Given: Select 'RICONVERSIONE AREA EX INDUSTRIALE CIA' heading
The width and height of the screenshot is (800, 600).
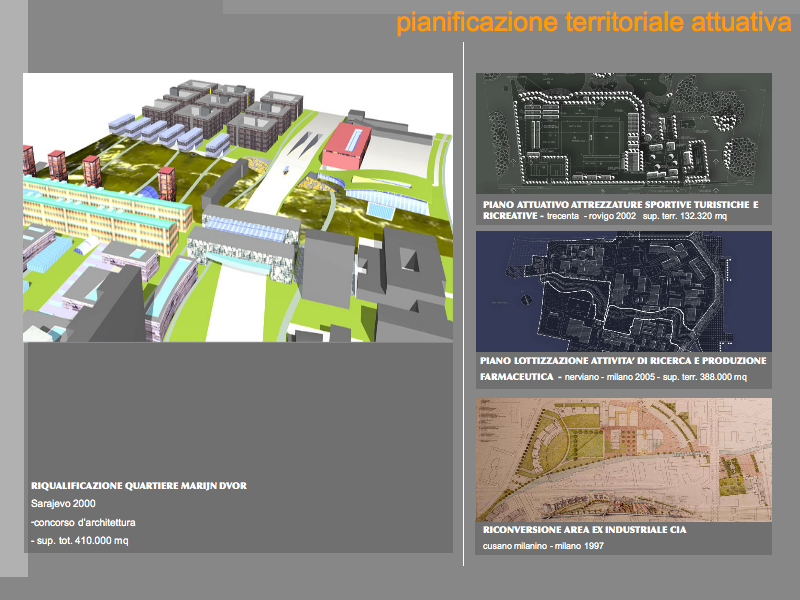Looking at the screenshot, I should point(585,530).
